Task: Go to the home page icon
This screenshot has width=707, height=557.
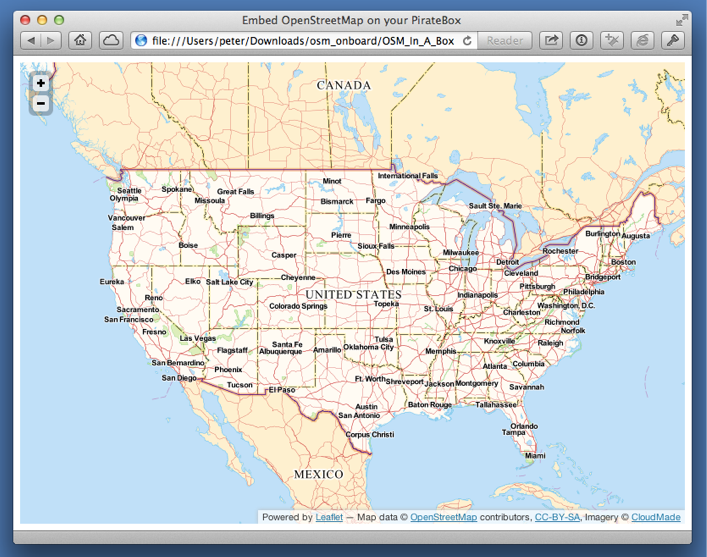Action: pyautogui.click(x=80, y=40)
